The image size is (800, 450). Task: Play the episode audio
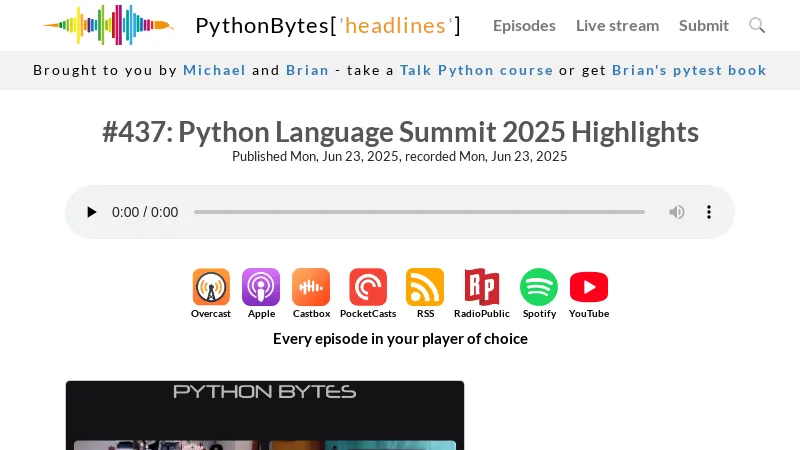92,212
